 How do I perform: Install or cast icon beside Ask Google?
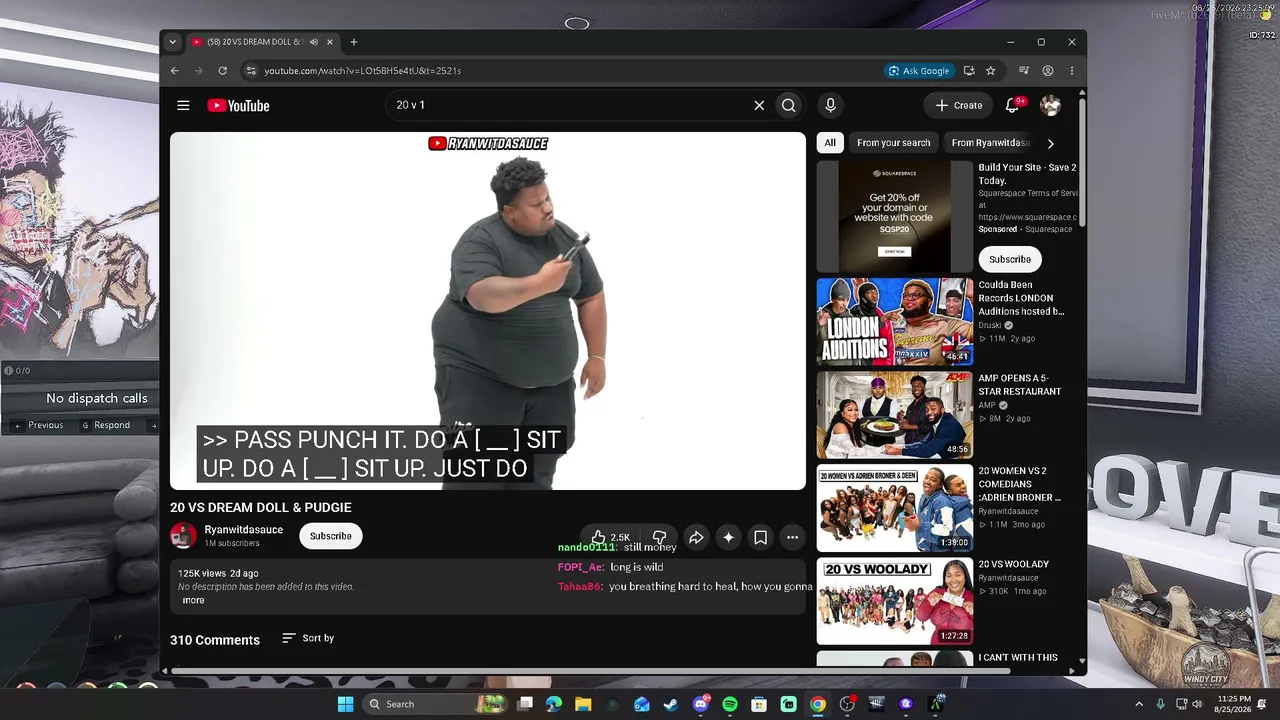coord(969,71)
